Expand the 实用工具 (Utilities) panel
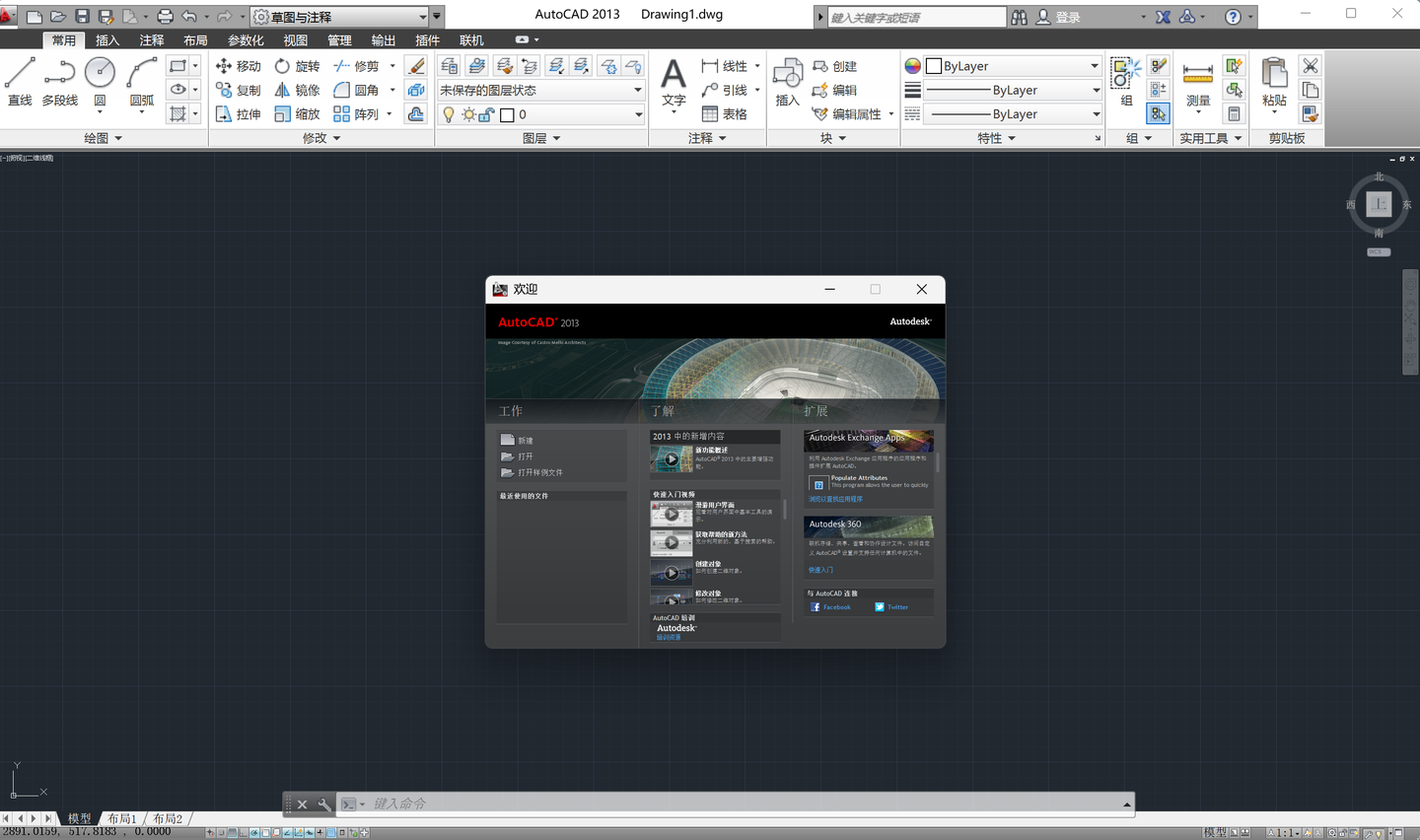The height and width of the screenshot is (840, 1420). pyautogui.click(x=1211, y=138)
